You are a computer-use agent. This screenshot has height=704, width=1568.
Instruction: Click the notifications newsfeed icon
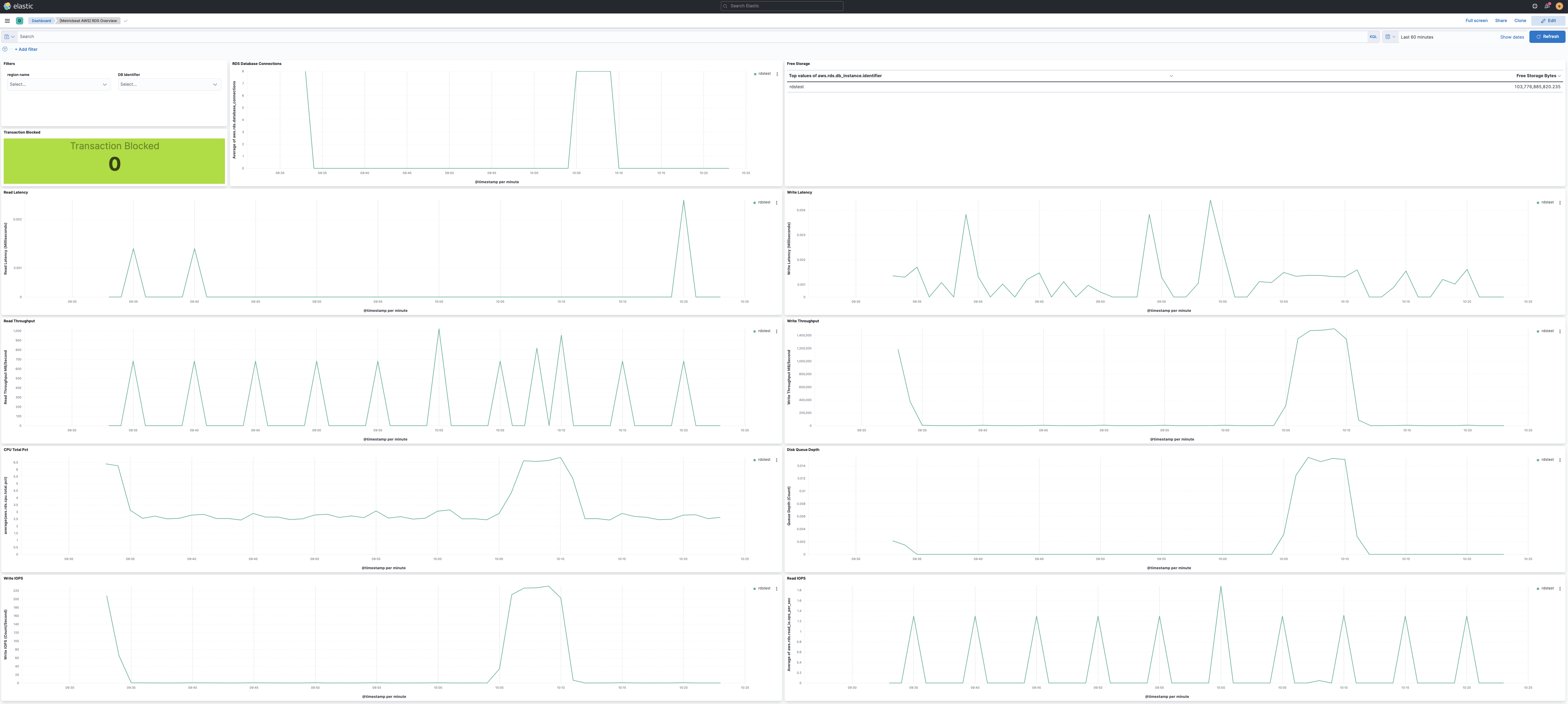pos(1547,6)
